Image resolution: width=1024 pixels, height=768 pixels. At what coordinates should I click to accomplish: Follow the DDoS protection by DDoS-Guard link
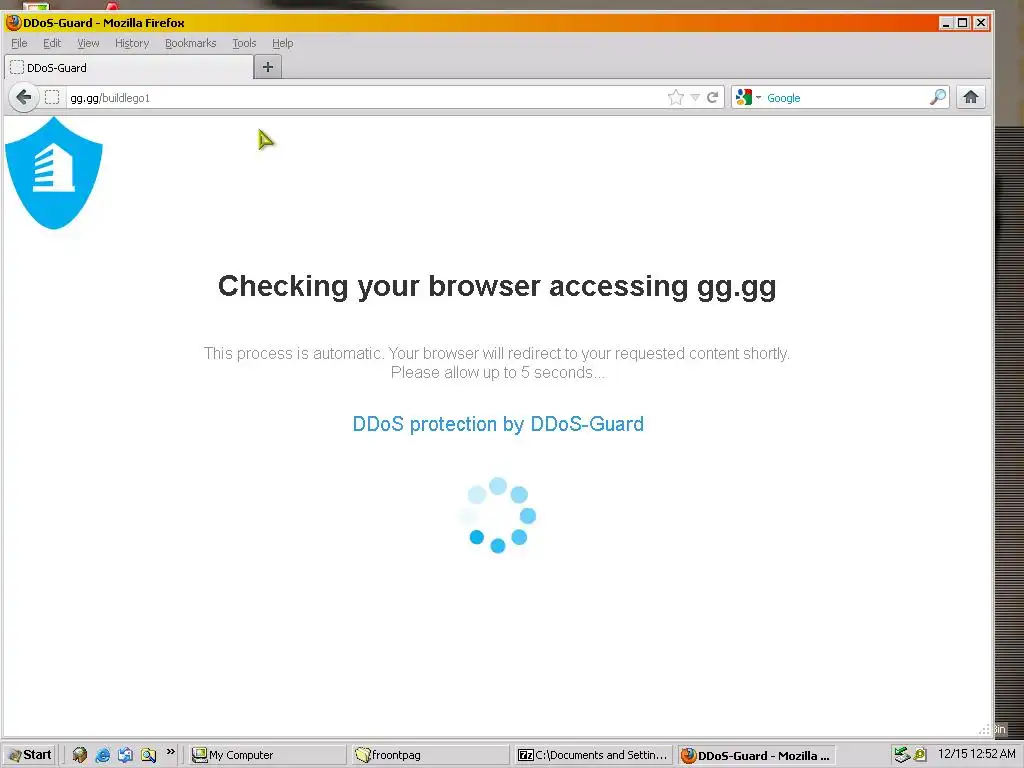coord(498,424)
